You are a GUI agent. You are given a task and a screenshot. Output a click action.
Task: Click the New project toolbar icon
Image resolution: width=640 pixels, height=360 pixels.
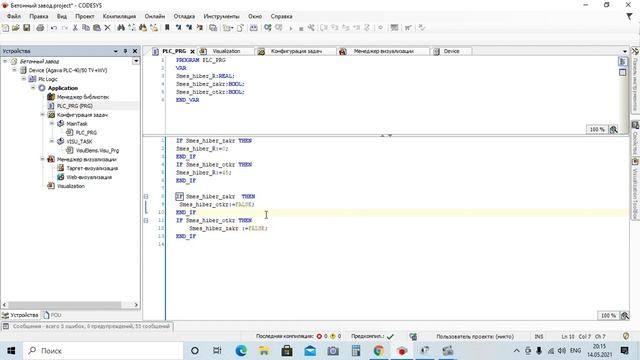(x=5, y=28)
